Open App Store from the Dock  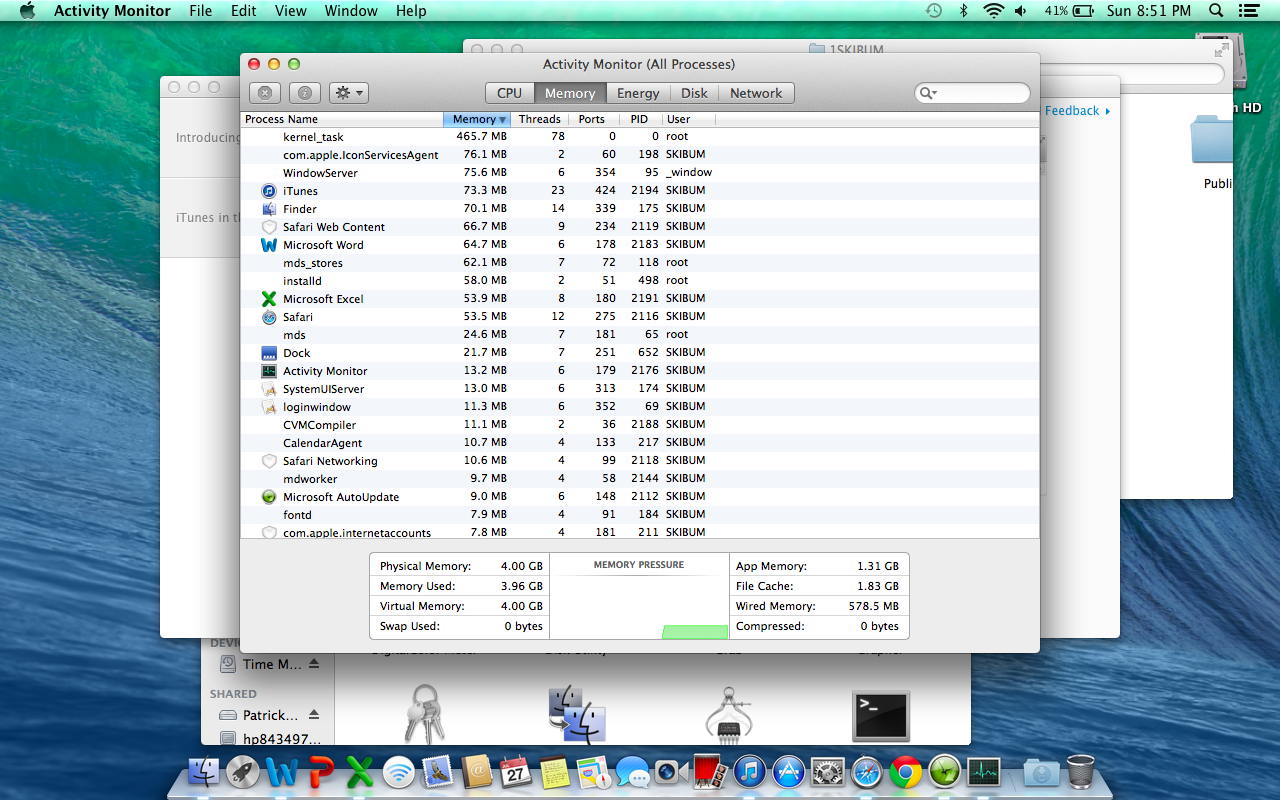(789, 772)
